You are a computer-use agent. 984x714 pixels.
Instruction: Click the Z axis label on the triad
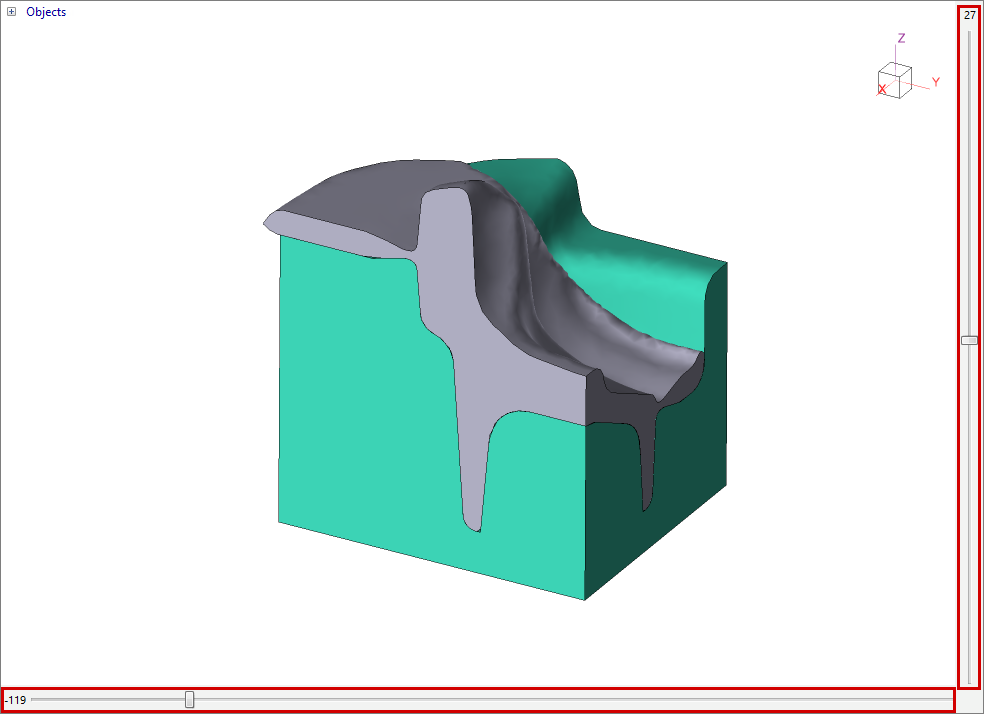tap(901, 38)
